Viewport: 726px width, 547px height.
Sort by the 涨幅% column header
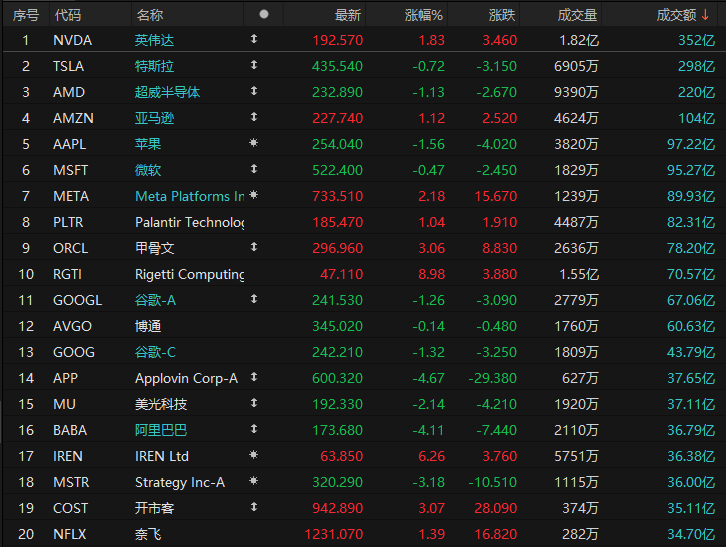(x=424, y=15)
